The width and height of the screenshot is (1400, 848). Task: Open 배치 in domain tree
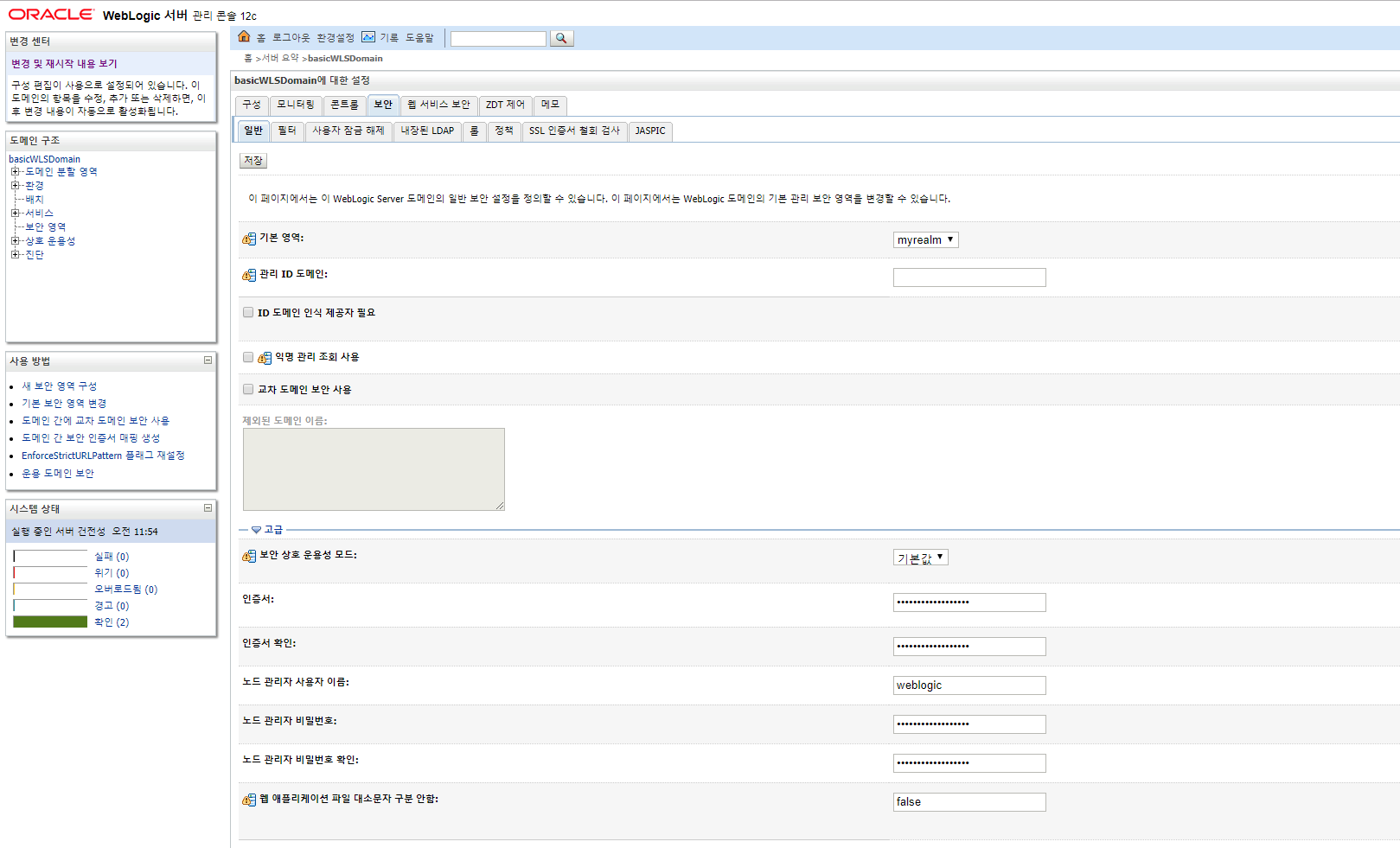pyautogui.click(x=34, y=200)
